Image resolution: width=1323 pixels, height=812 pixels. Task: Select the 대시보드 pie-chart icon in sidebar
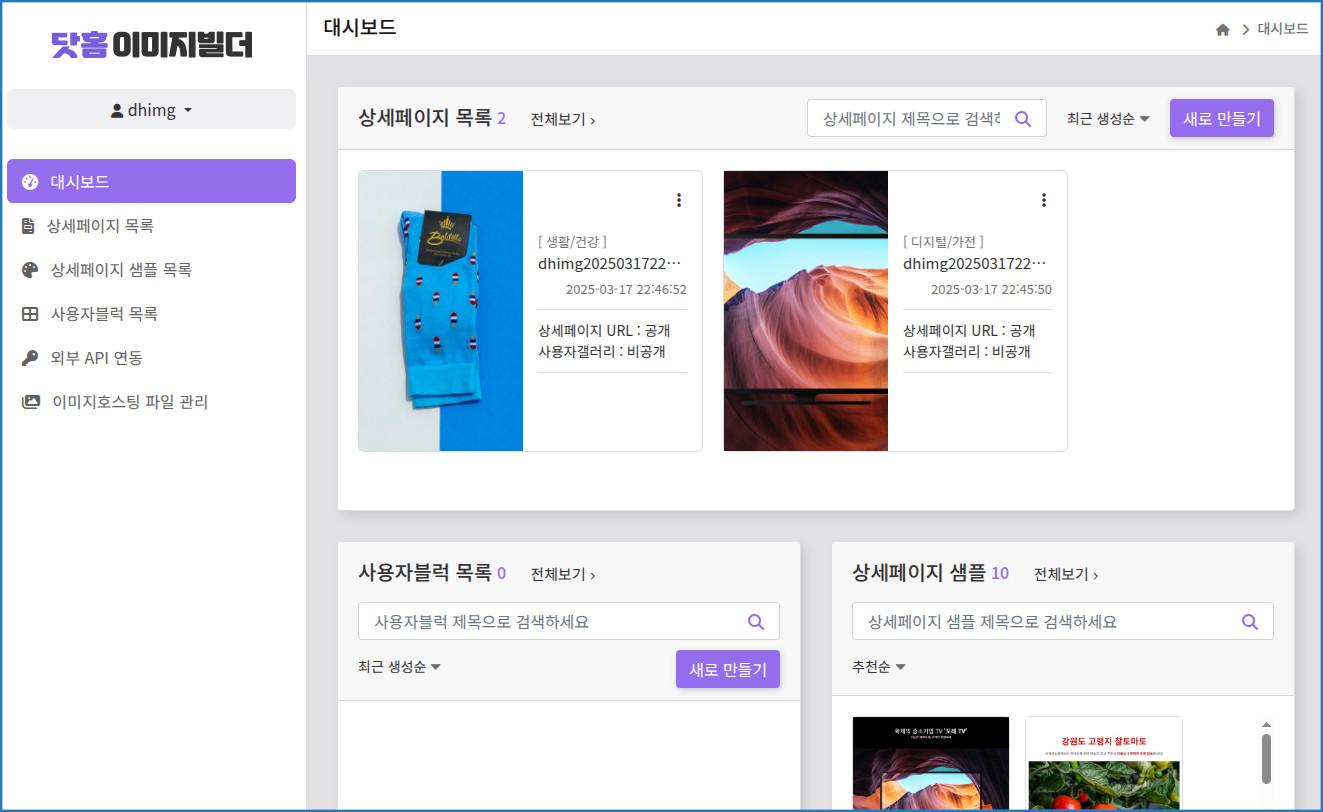point(29,181)
